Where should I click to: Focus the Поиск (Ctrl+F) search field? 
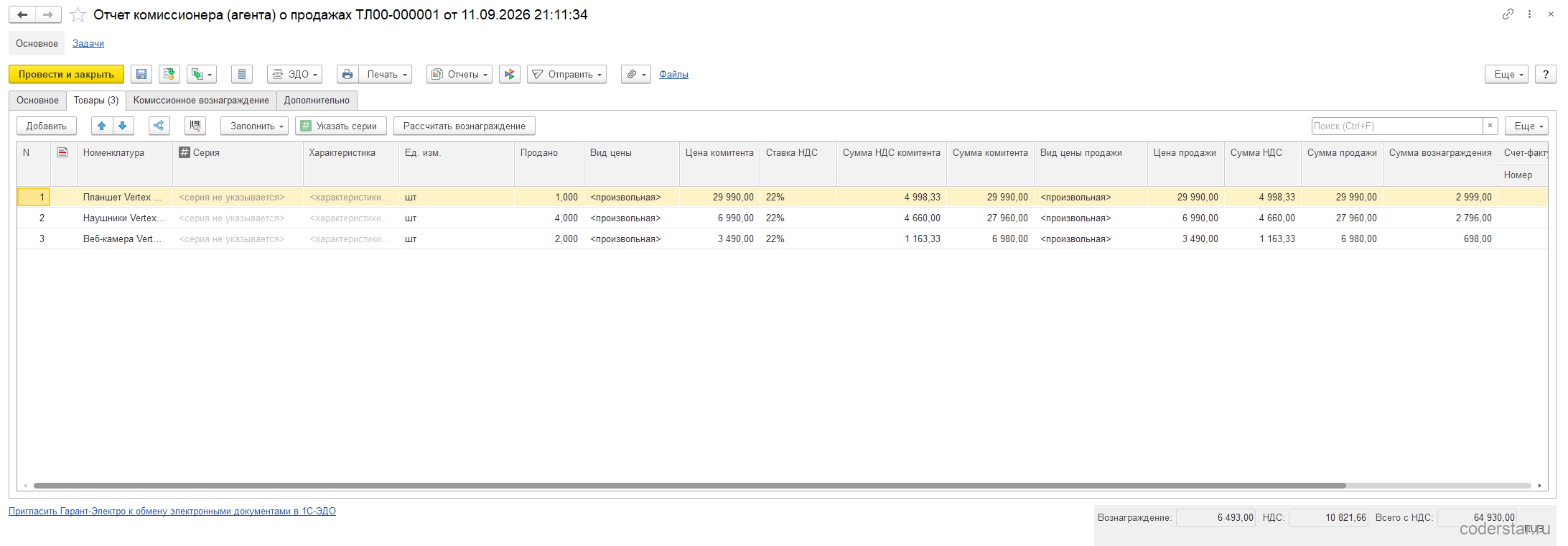click(1397, 126)
